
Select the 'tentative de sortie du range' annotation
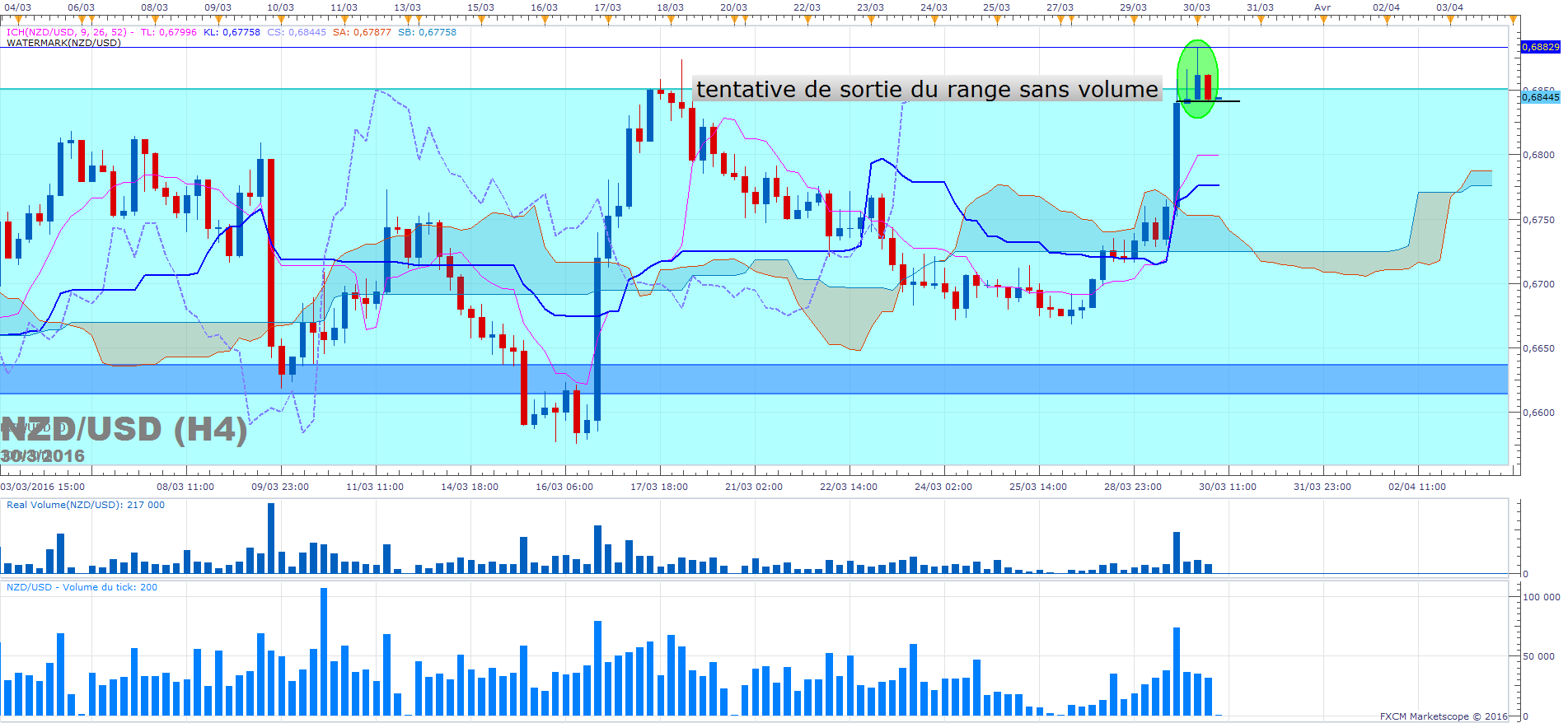point(927,89)
